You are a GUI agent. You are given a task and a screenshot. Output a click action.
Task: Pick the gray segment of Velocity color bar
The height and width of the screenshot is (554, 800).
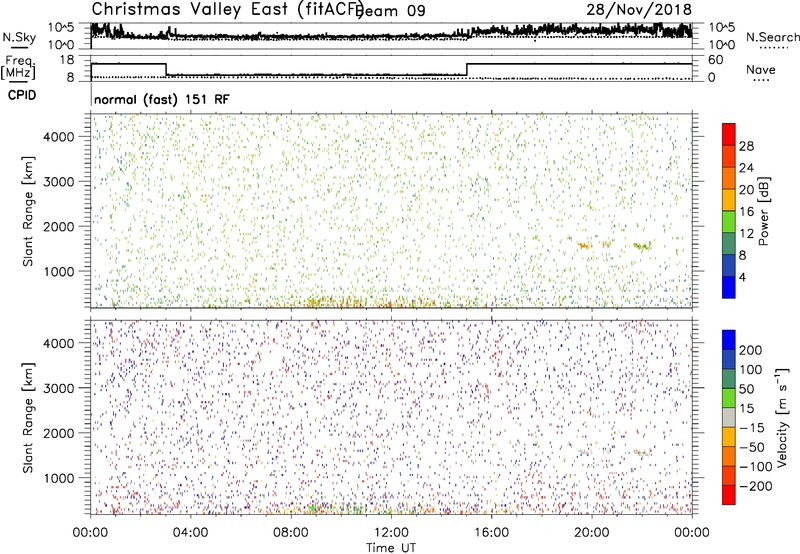(x=729, y=418)
